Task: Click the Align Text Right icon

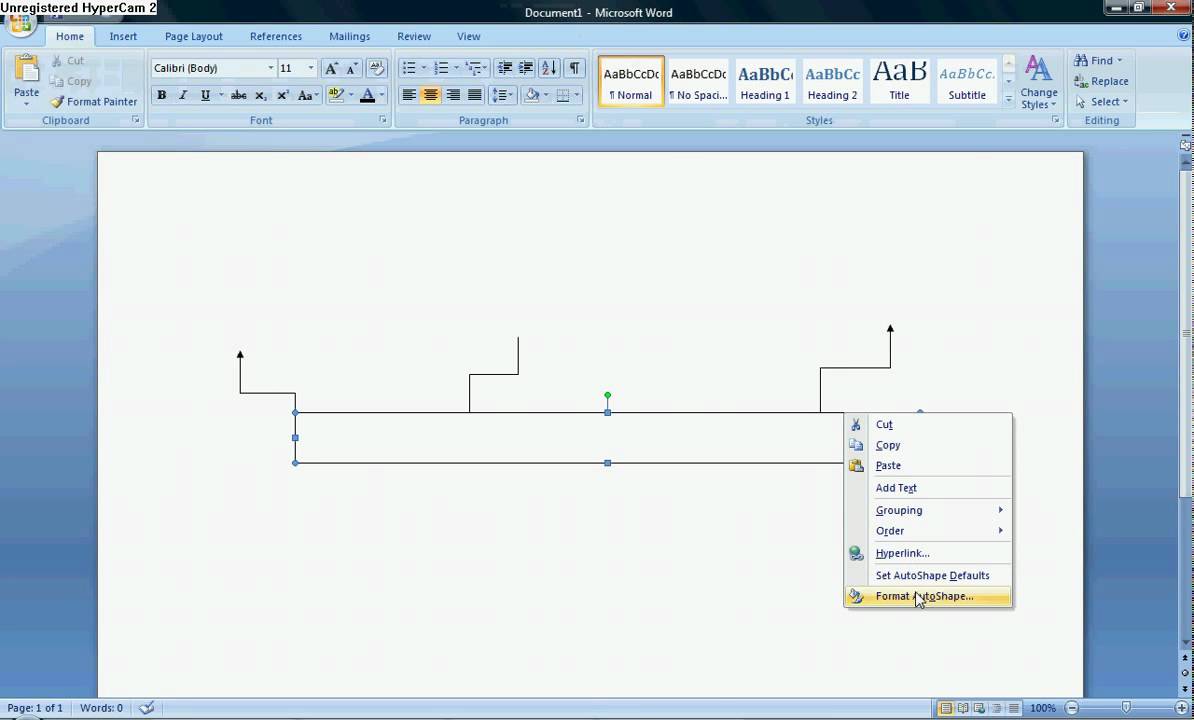Action: (x=453, y=95)
